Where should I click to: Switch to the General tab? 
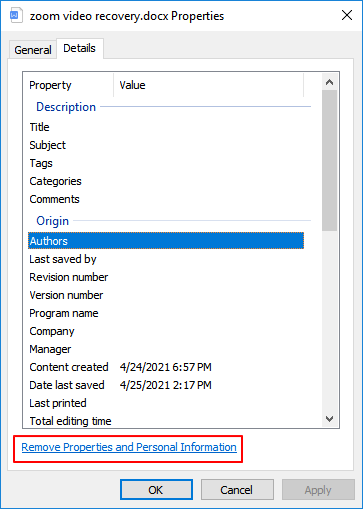[33, 50]
